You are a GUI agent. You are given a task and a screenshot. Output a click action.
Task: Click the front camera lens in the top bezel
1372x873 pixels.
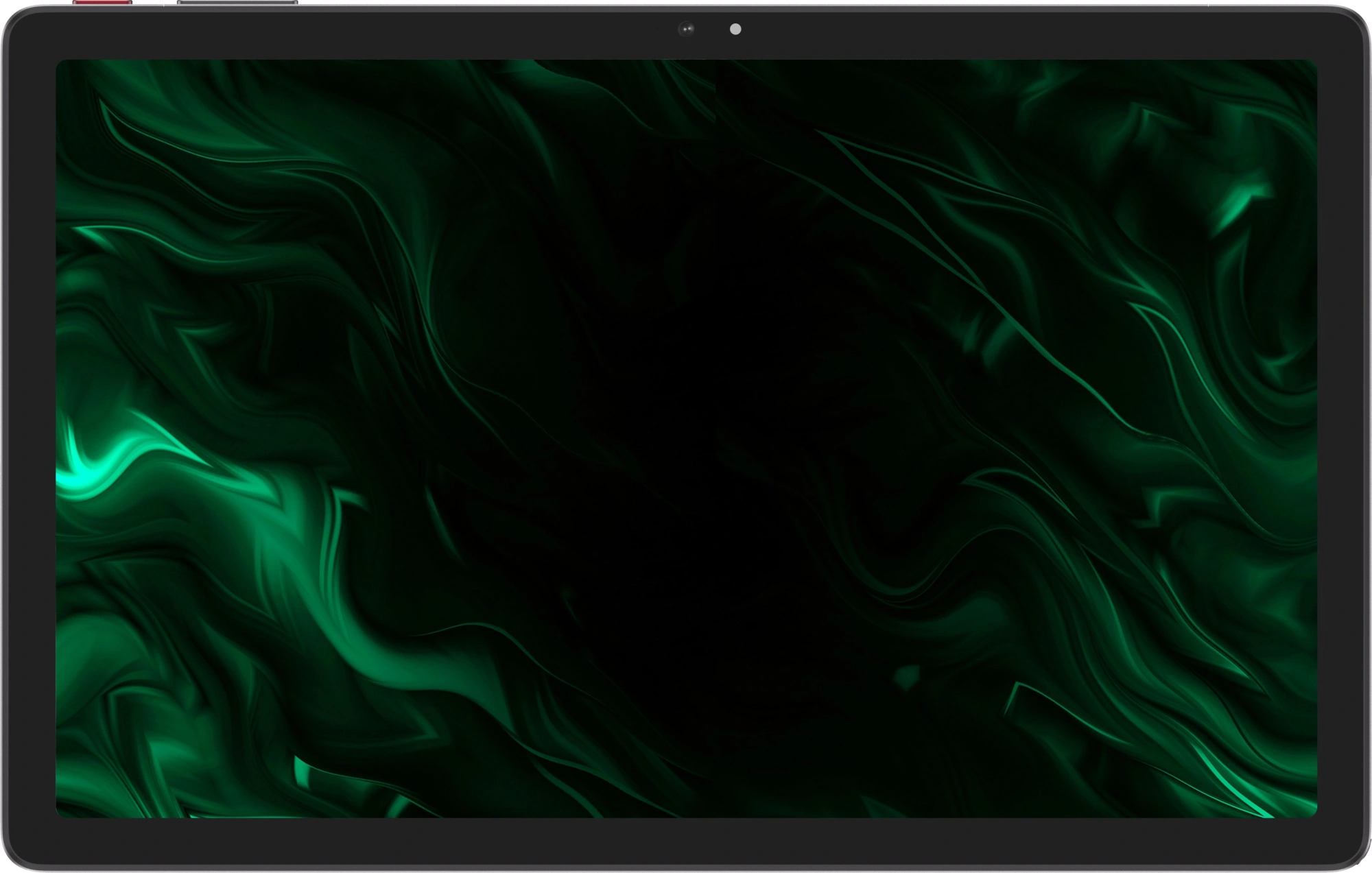[687, 29]
